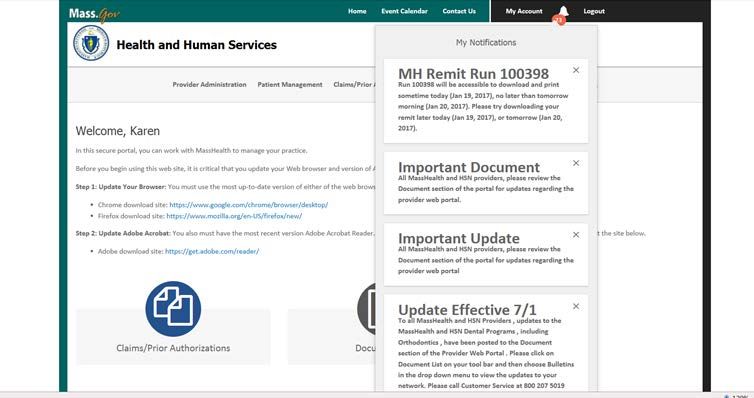Dismiss the Update Effective 7/1 notification
The height and width of the screenshot is (398, 754).
point(576,306)
